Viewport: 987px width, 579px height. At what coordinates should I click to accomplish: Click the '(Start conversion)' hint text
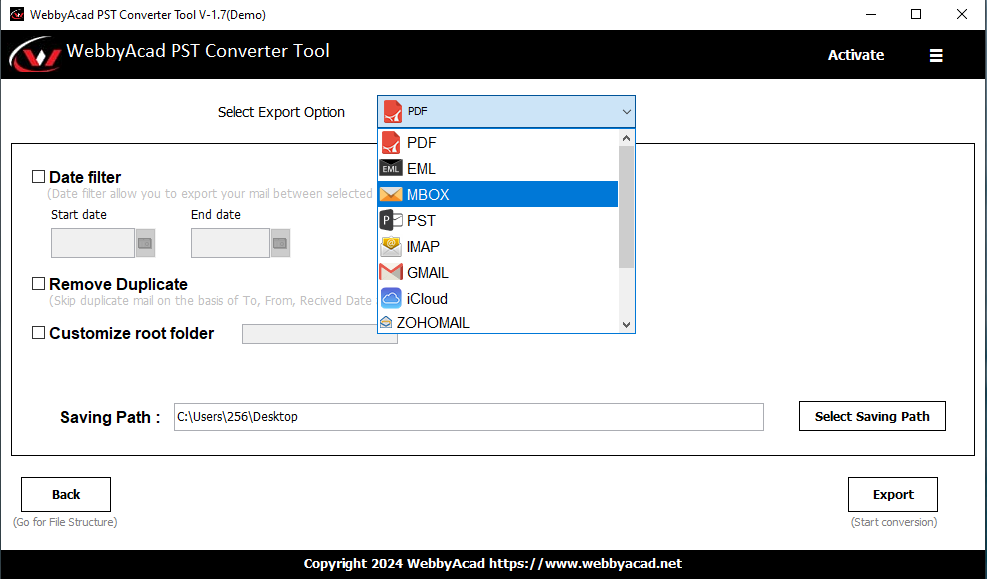pyautogui.click(x=894, y=522)
